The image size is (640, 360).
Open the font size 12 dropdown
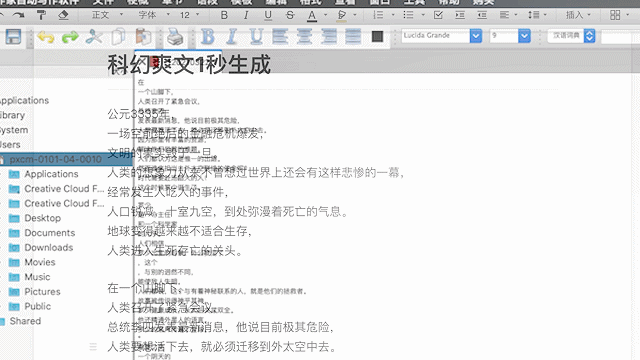pyautogui.click(x=190, y=15)
